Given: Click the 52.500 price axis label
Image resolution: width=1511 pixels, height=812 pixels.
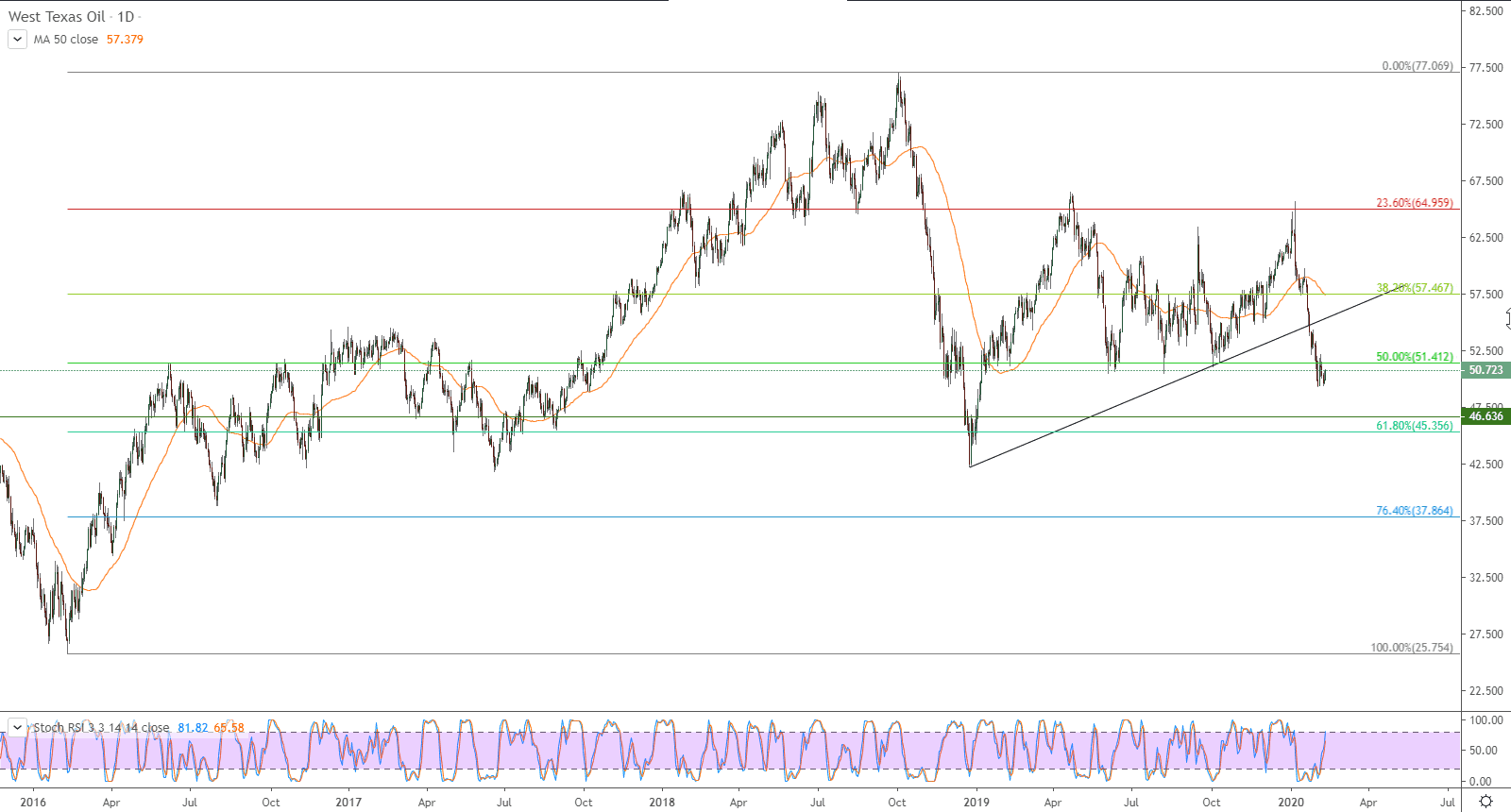Looking at the screenshot, I should [1486, 351].
